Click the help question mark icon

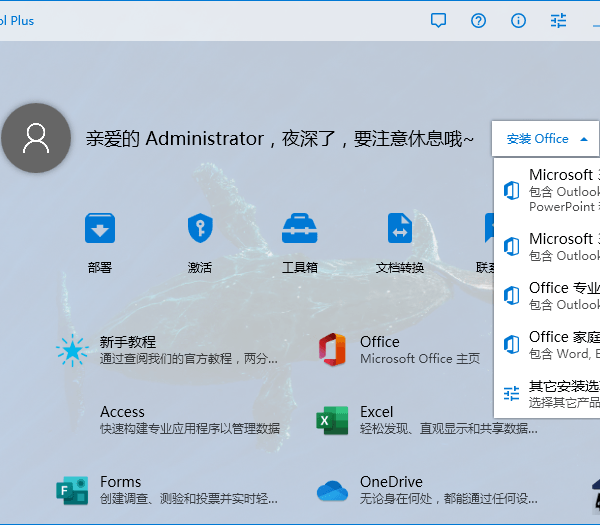point(478,20)
